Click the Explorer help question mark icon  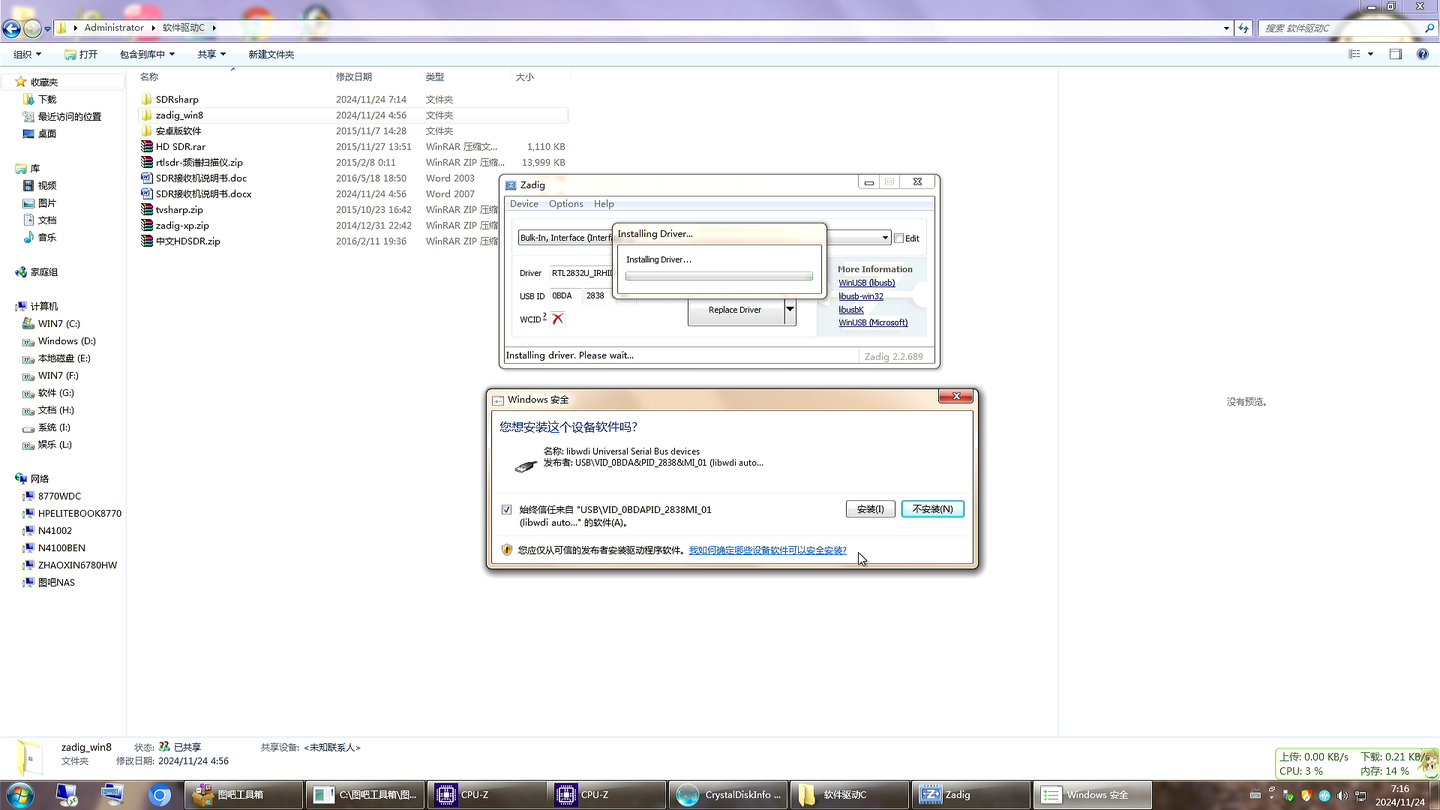click(x=1422, y=54)
